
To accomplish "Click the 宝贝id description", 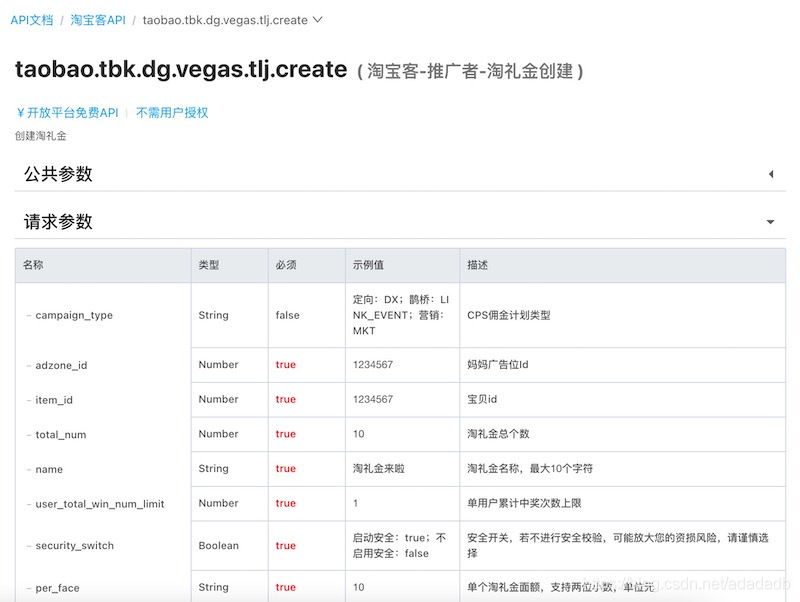I will tap(482, 399).
